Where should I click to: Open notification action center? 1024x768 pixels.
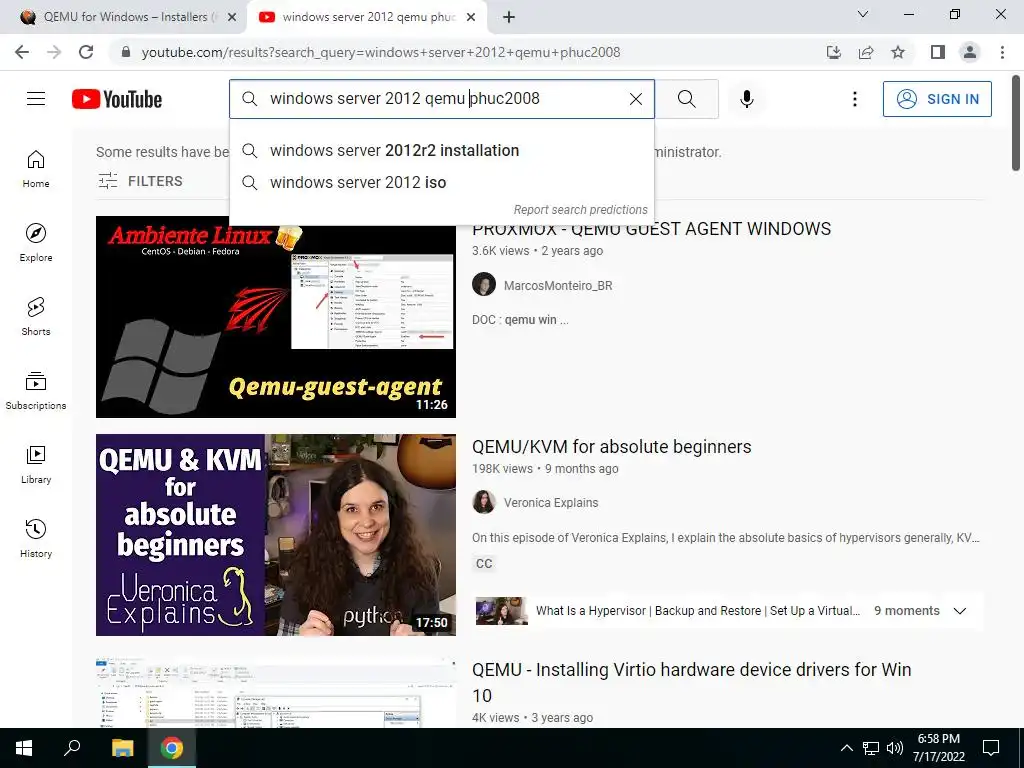point(991,748)
